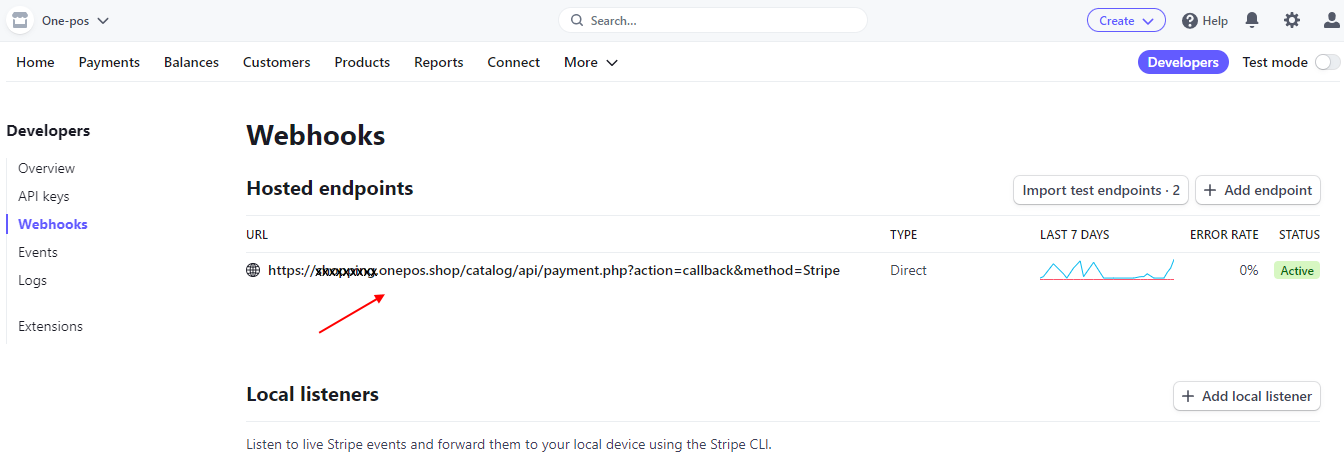The height and width of the screenshot is (476, 1344).
Task: Click the LAST 7 DAYS column header
Action: point(1074,235)
